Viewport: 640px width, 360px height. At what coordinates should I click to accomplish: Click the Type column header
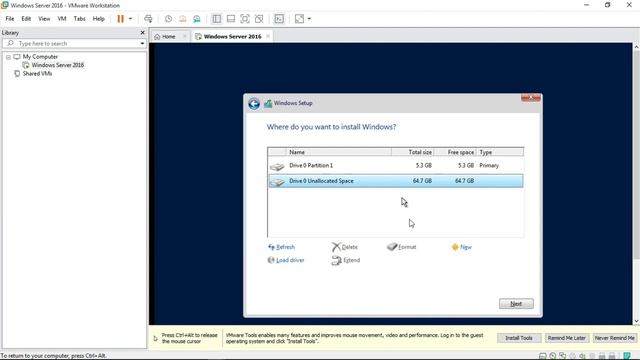pyautogui.click(x=500, y=152)
